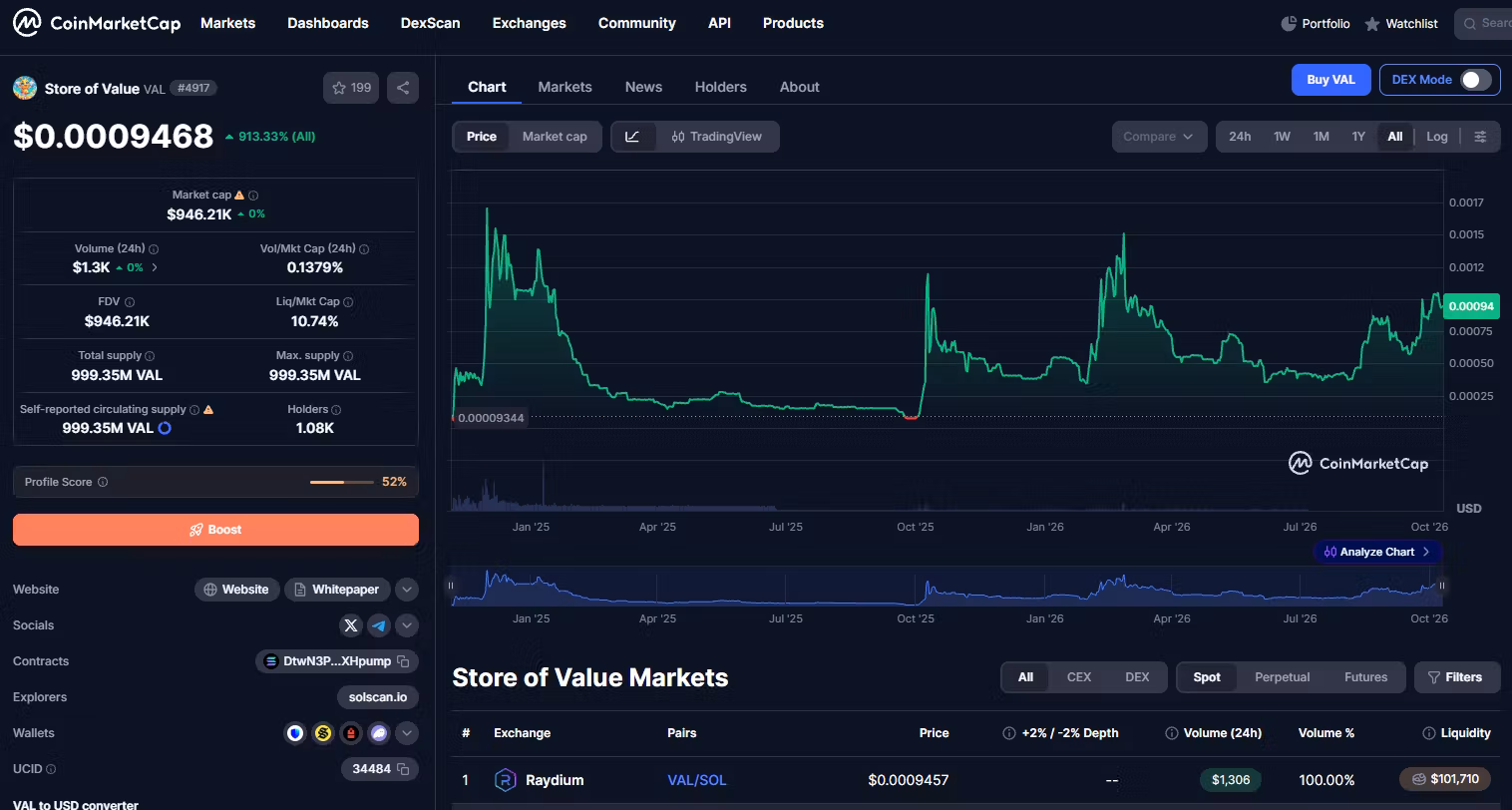This screenshot has width=1512, height=810.
Task: Switch chart to Market cap view
Action: coord(555,137)
